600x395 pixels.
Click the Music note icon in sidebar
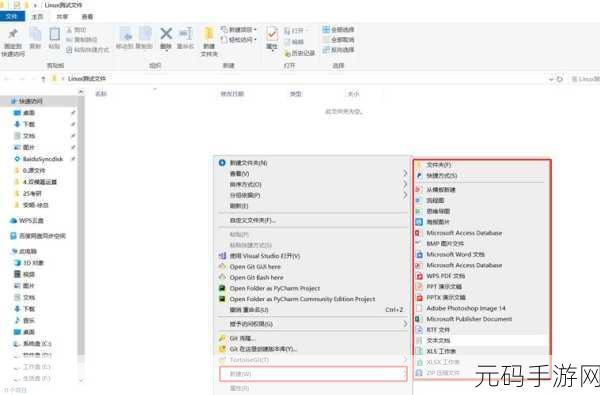point(17,320)
